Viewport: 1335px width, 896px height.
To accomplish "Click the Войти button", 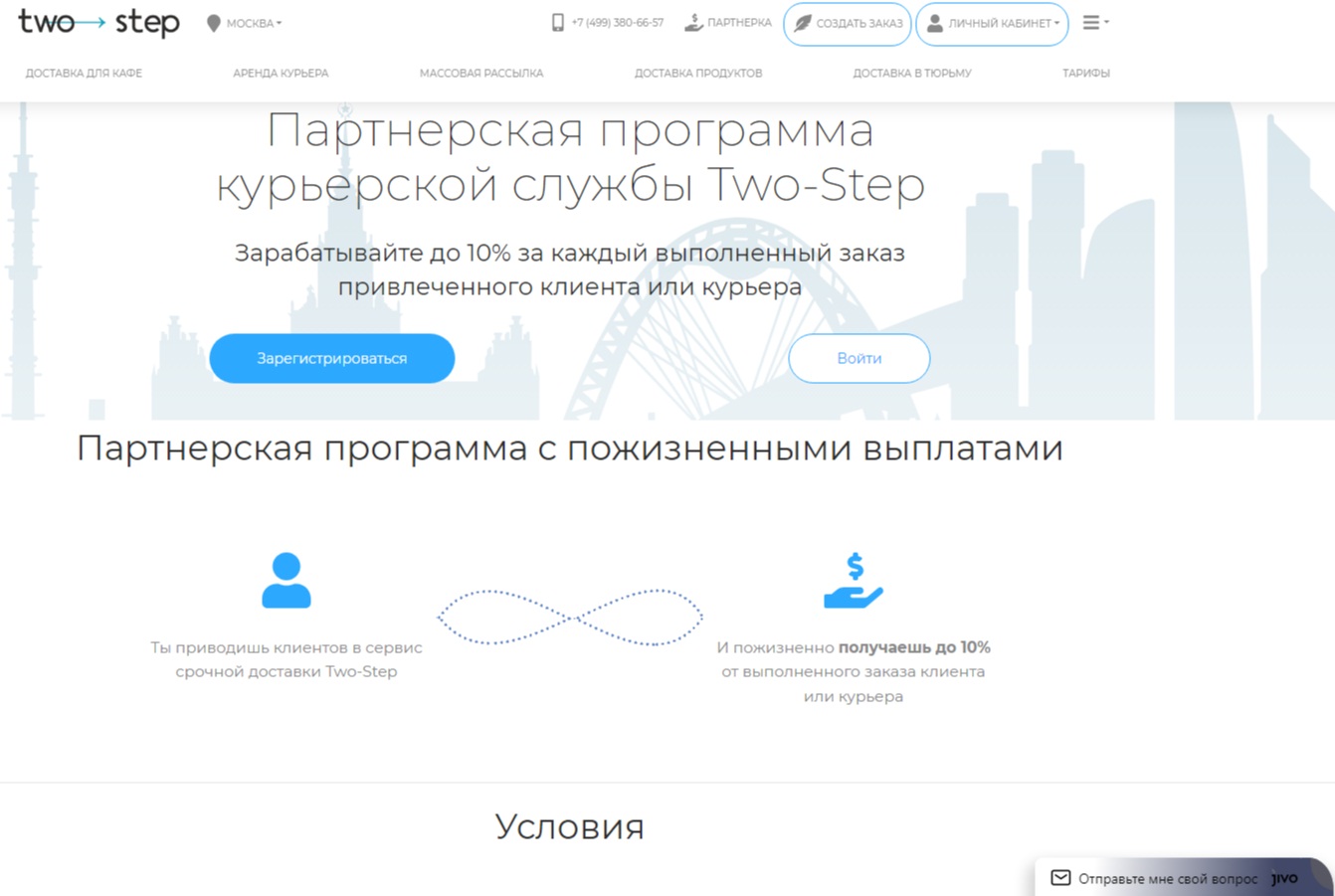I will tap(859, 358).
